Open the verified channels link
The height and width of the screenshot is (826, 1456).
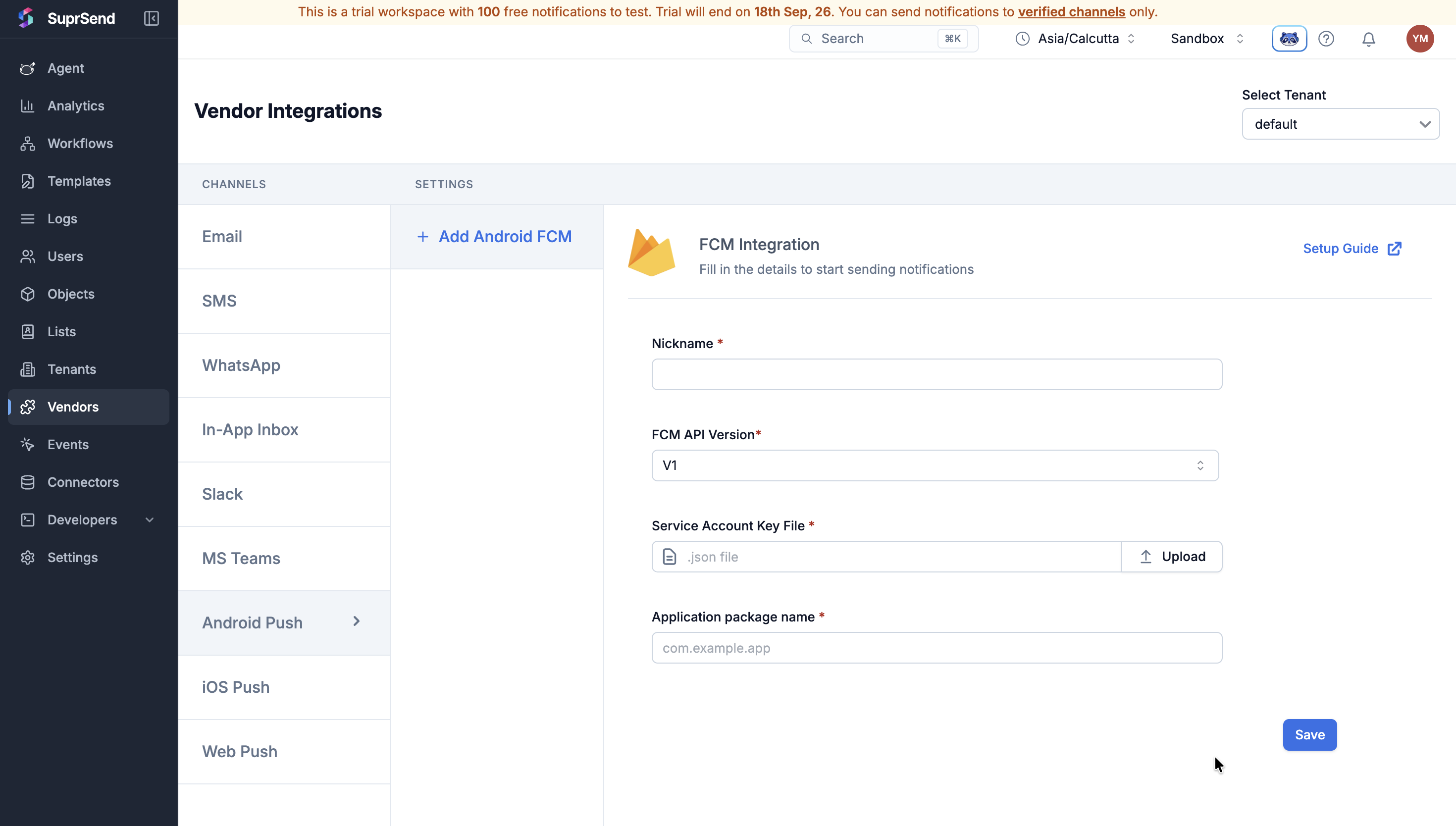[x=1071, y=11]
